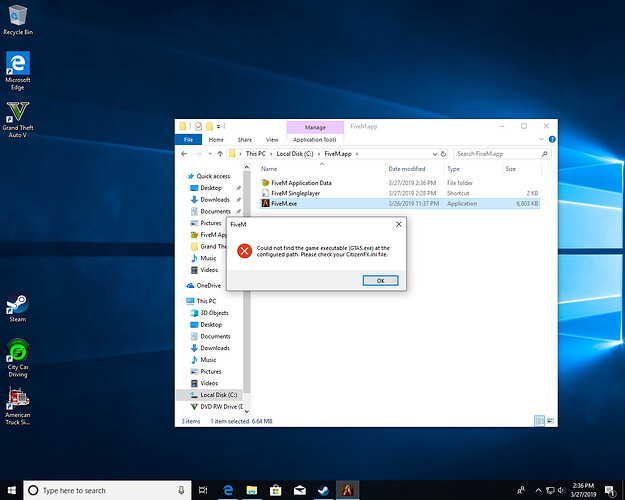Select the FiveM.exe file row
This screenshot has width=625, height=500.
point(285,203)
